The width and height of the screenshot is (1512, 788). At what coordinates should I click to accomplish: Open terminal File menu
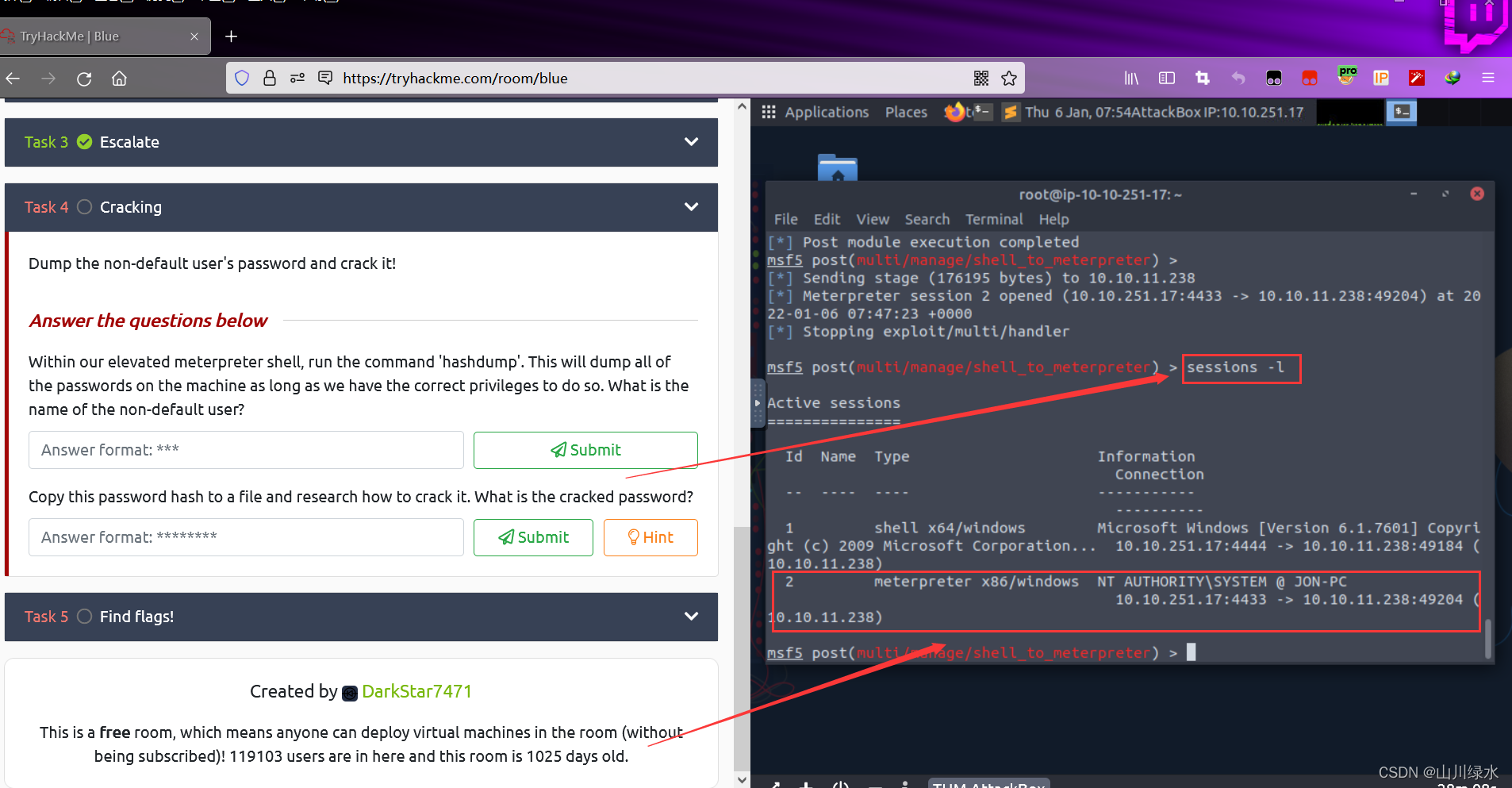click(x=785, y=219)
